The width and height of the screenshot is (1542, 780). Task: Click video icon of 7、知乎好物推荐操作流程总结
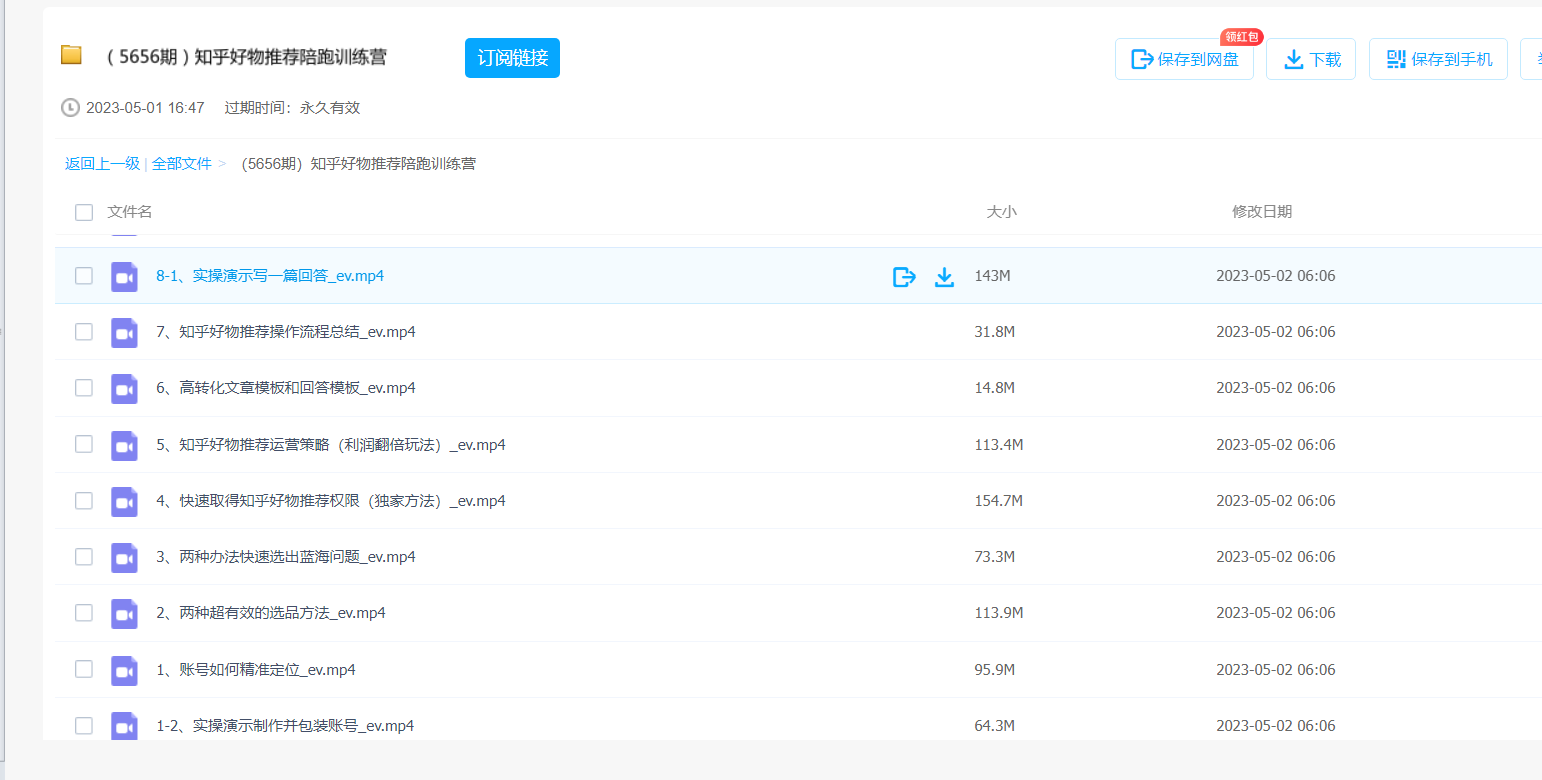124,333
